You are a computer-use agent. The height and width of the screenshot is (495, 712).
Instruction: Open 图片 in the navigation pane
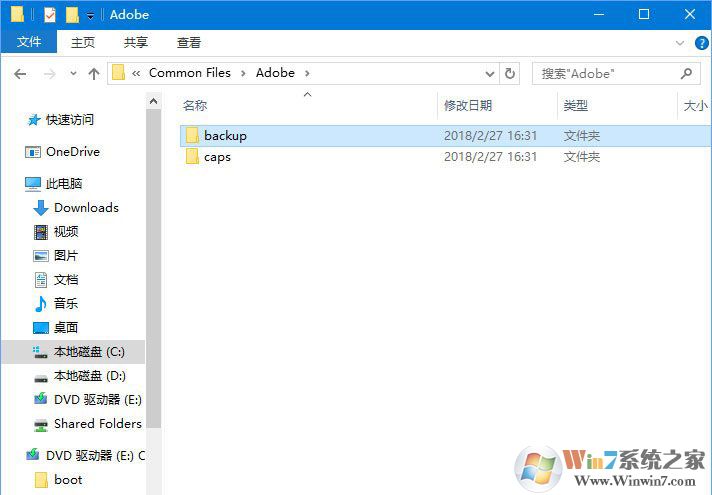coord(66,255)
